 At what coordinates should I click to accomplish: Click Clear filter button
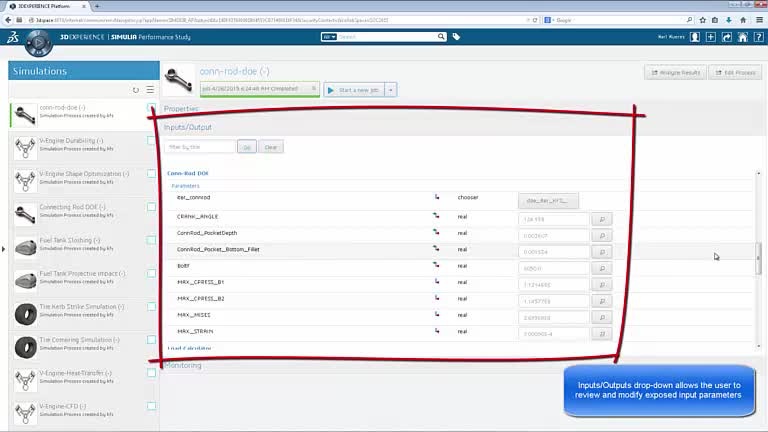click(x=271, y=147)
